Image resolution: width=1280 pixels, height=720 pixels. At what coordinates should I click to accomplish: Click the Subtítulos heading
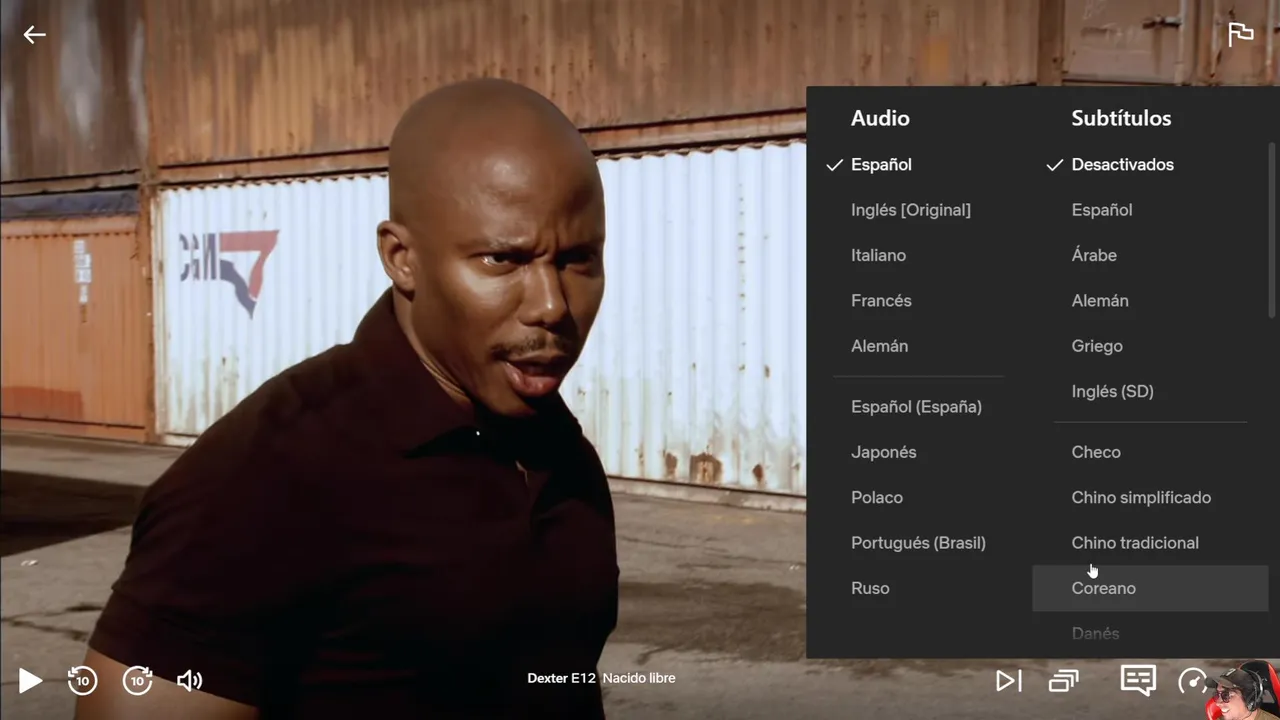click(1121, 118)
